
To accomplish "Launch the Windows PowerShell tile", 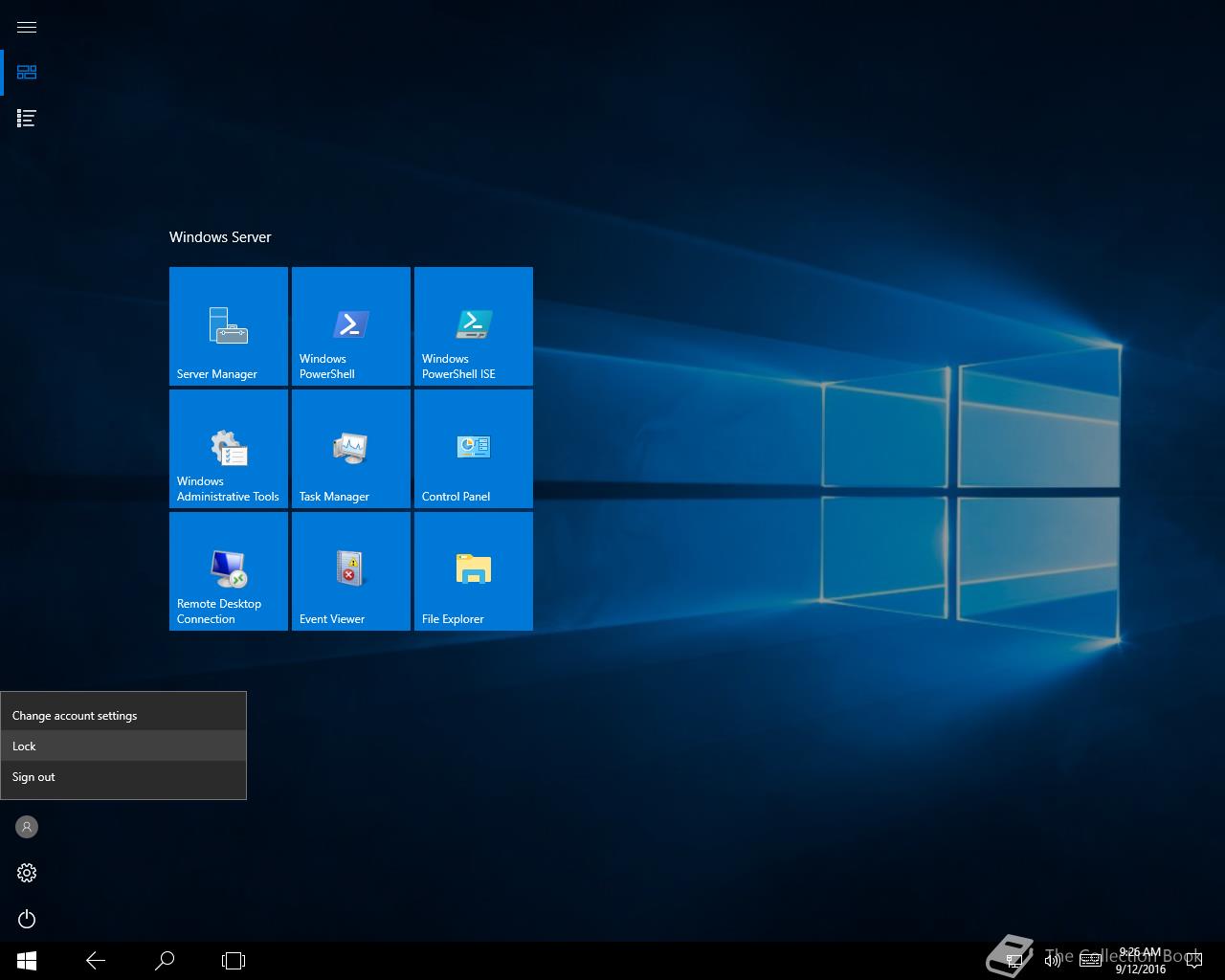I will coord(351,326).
